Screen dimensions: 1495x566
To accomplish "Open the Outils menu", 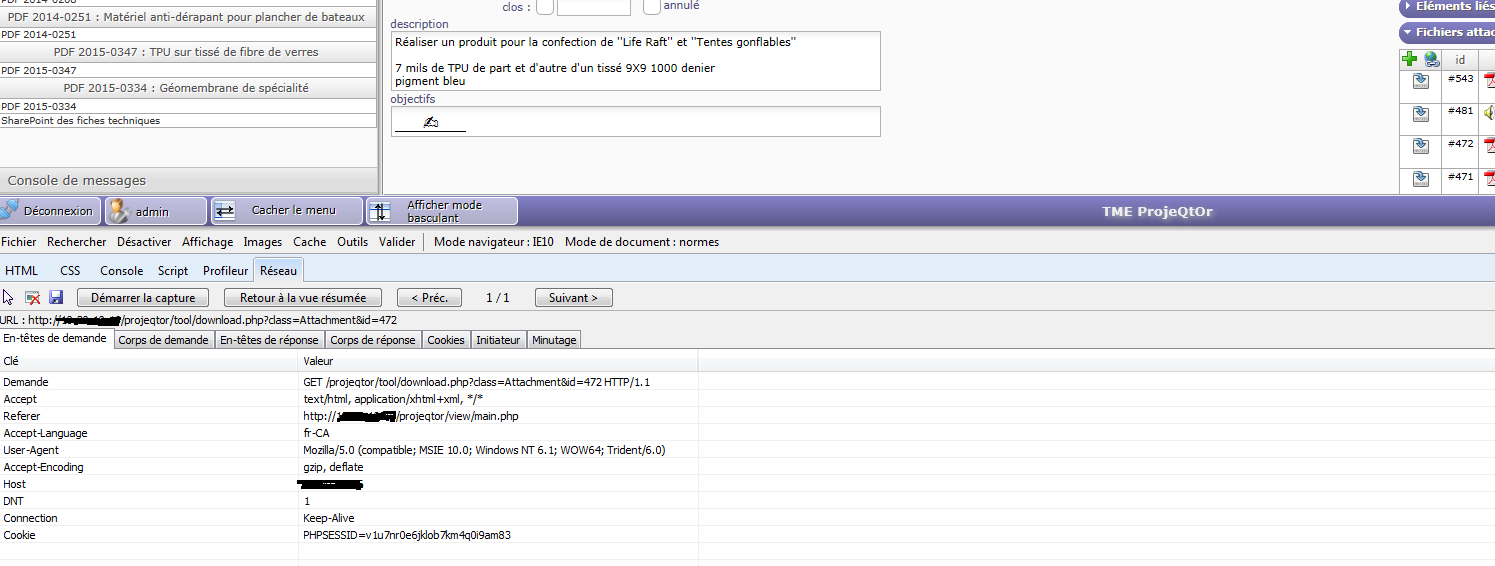I will (x=353, y=242).
